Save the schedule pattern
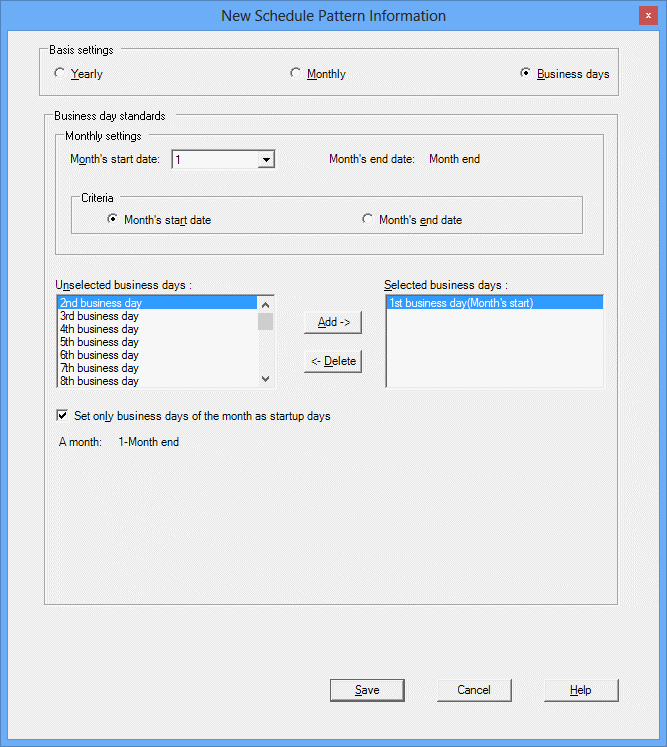 coord(367,690)
